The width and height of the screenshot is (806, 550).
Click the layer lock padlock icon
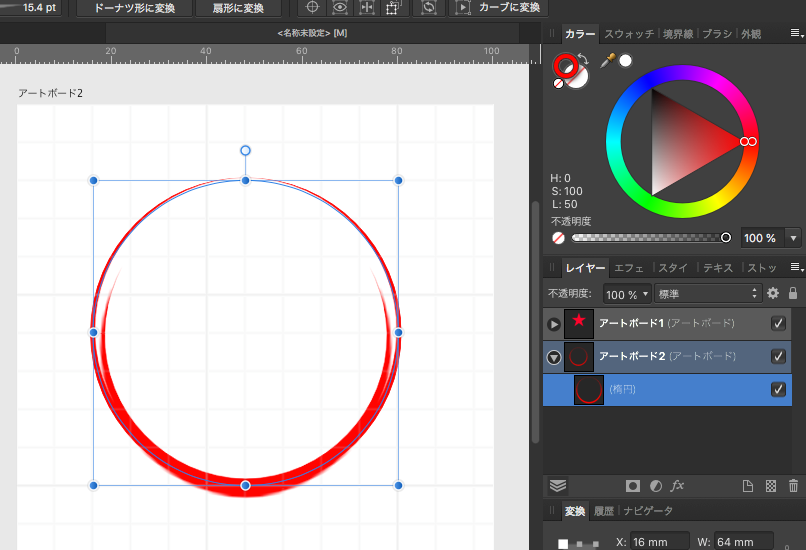(793, 294)
